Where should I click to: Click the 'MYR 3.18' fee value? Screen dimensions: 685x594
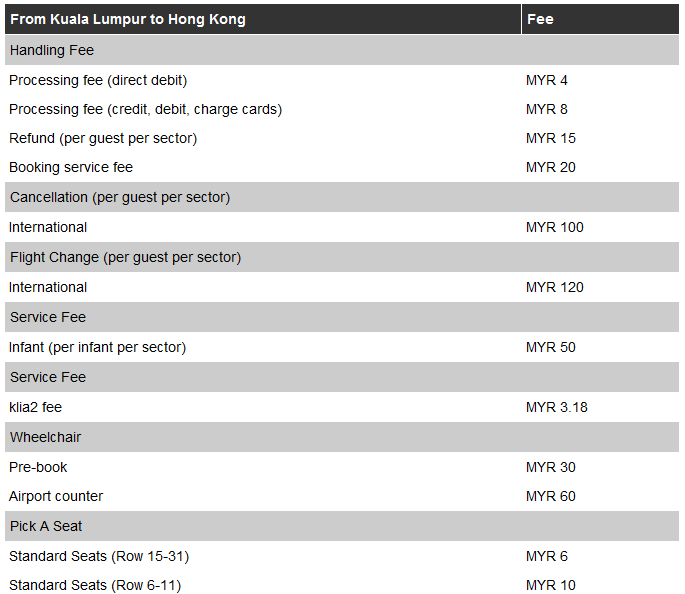click(x=557, y=407)
